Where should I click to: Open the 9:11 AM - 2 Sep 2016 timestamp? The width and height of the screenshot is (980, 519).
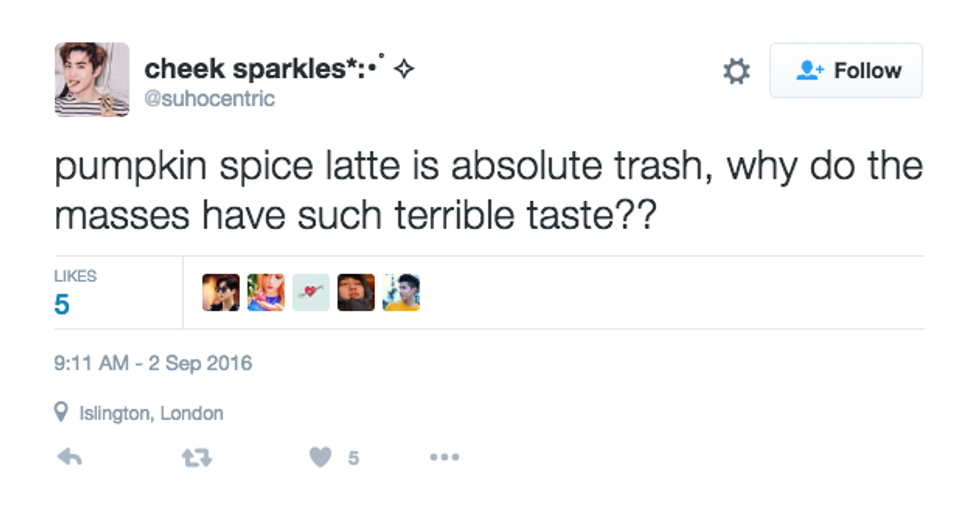(153, 364)
